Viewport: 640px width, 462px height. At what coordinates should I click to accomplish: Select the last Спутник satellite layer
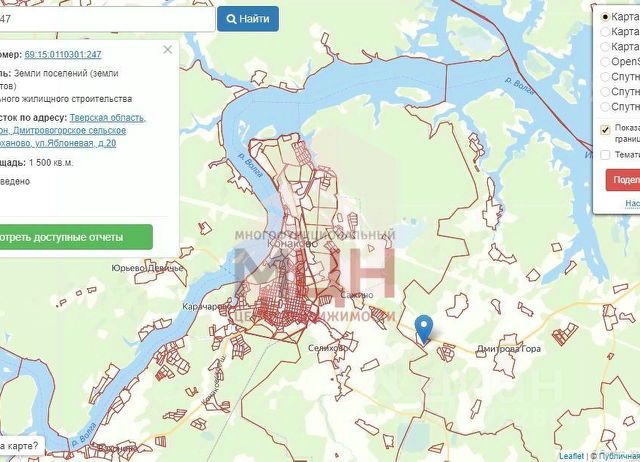[605, 107]
